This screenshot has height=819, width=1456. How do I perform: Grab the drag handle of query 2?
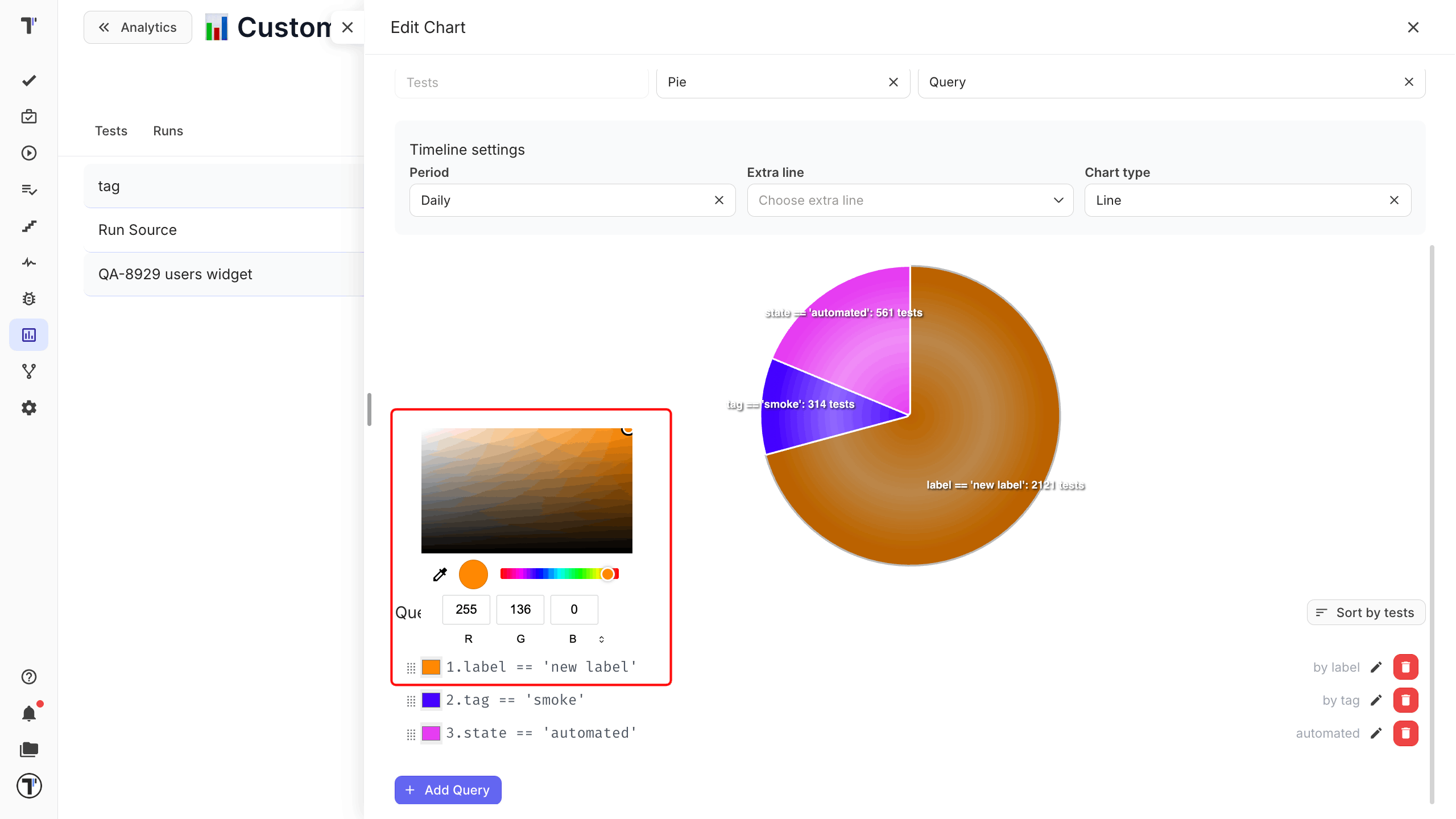coord(411,701)
